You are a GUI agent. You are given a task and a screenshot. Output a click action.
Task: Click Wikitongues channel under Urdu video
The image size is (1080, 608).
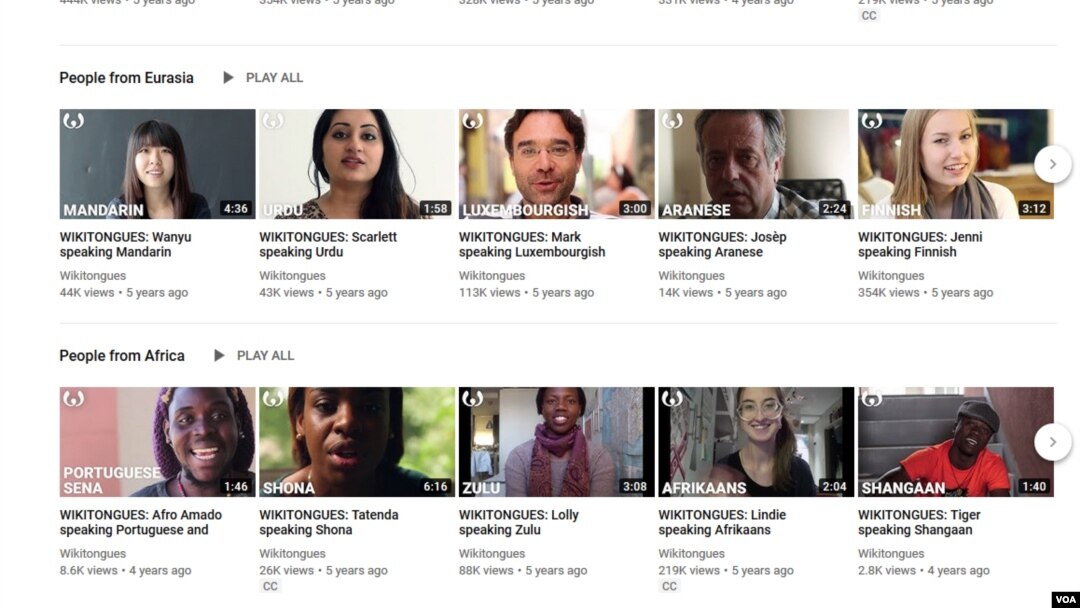coord(292,275)
